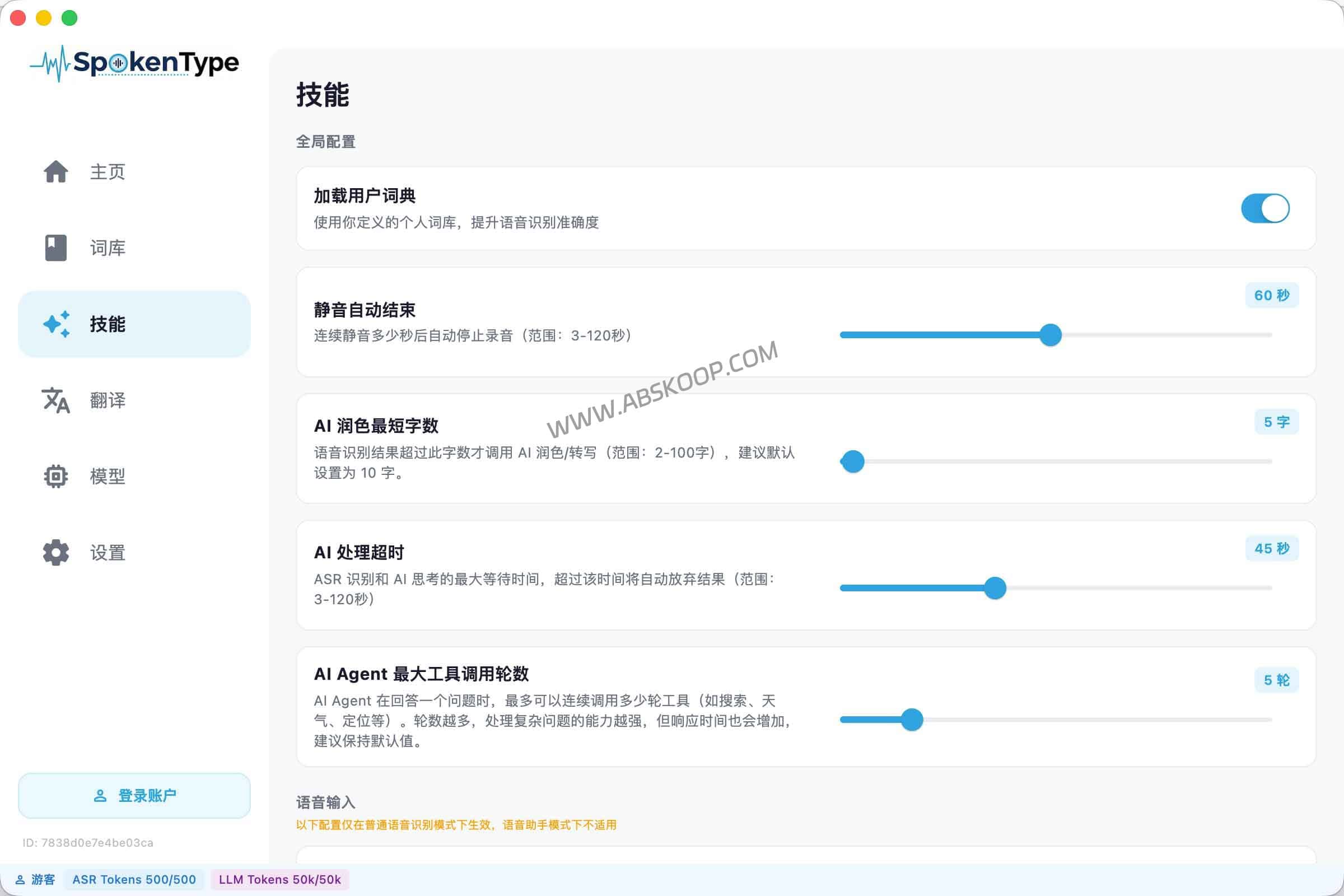The image size is (1344, 896).
Task: Click the AI 润色最短字数 slider handle
Action: pos(852,461)
